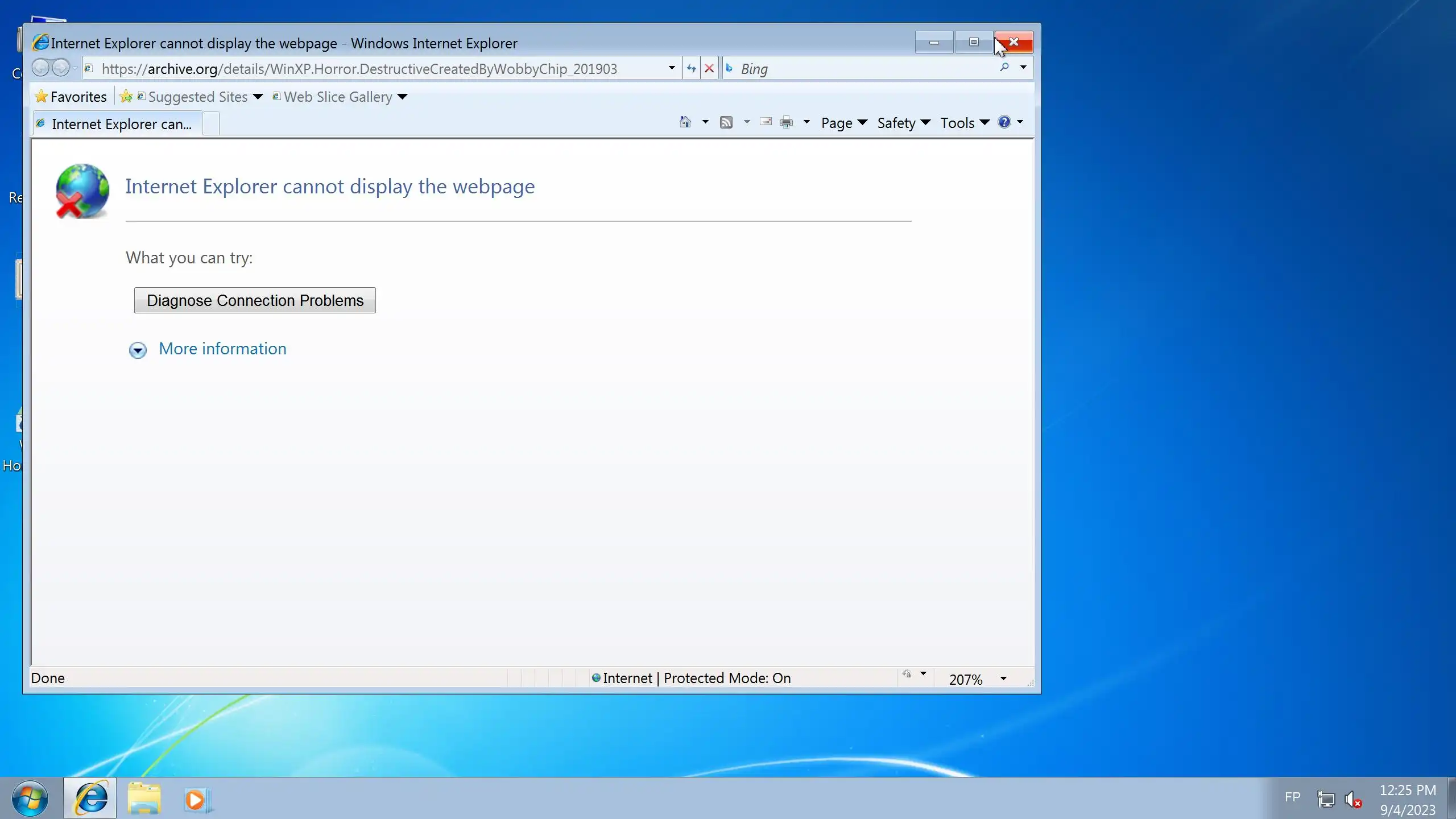Click the Add to Favorites Bar star icon
Viewport: 1456px width, 819px height.
click(126, 97)
